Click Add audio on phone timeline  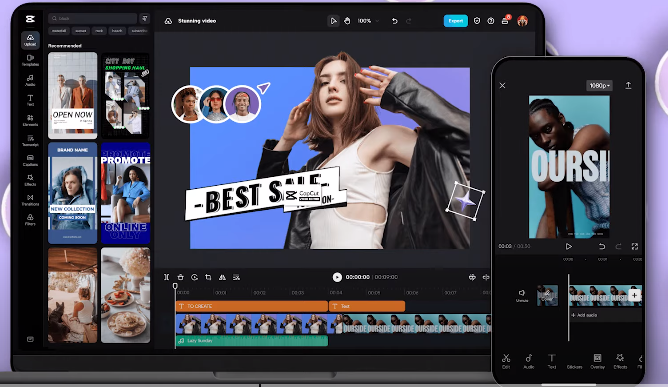(x=584, y=315)
